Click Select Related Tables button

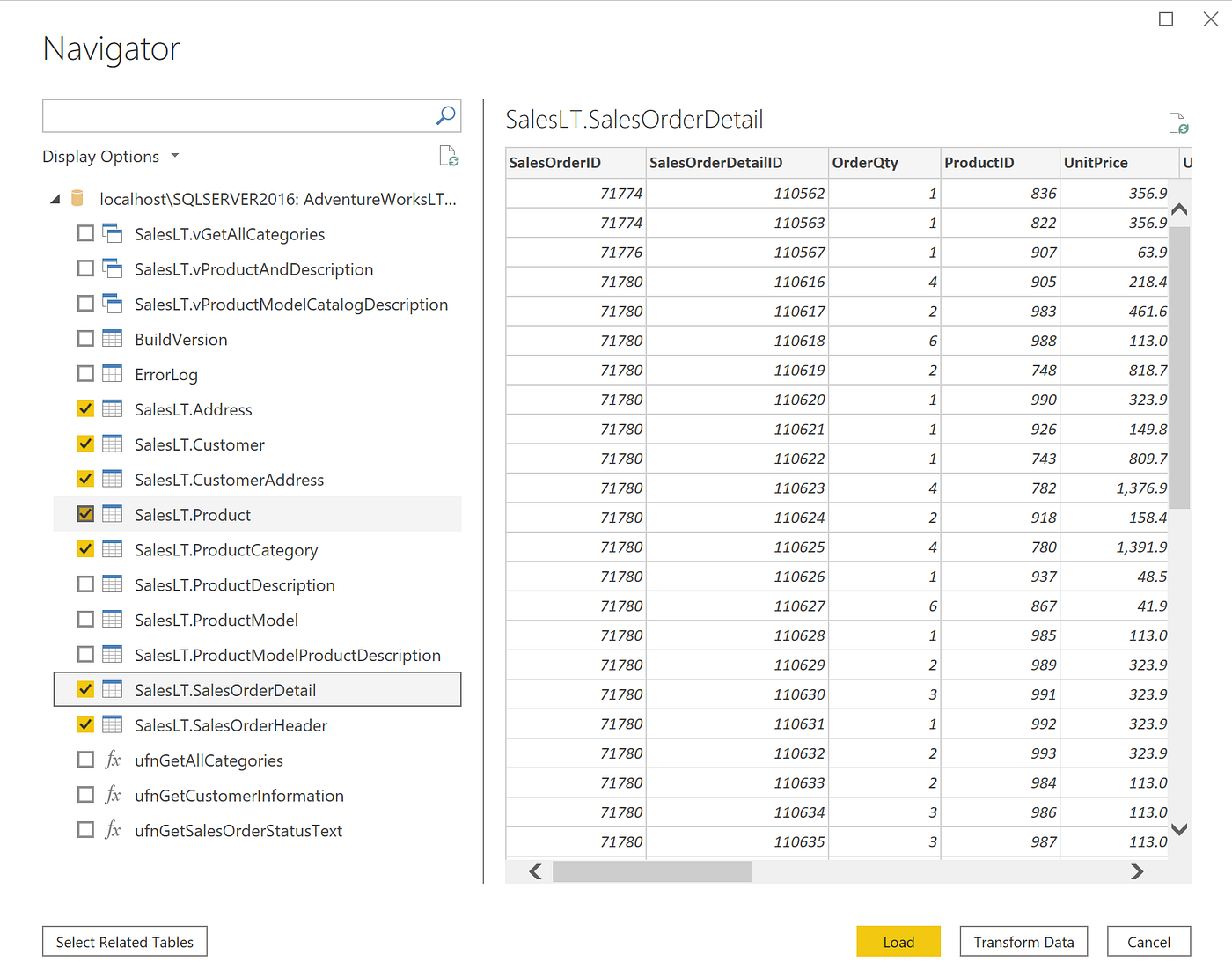[x=125, y=941]
